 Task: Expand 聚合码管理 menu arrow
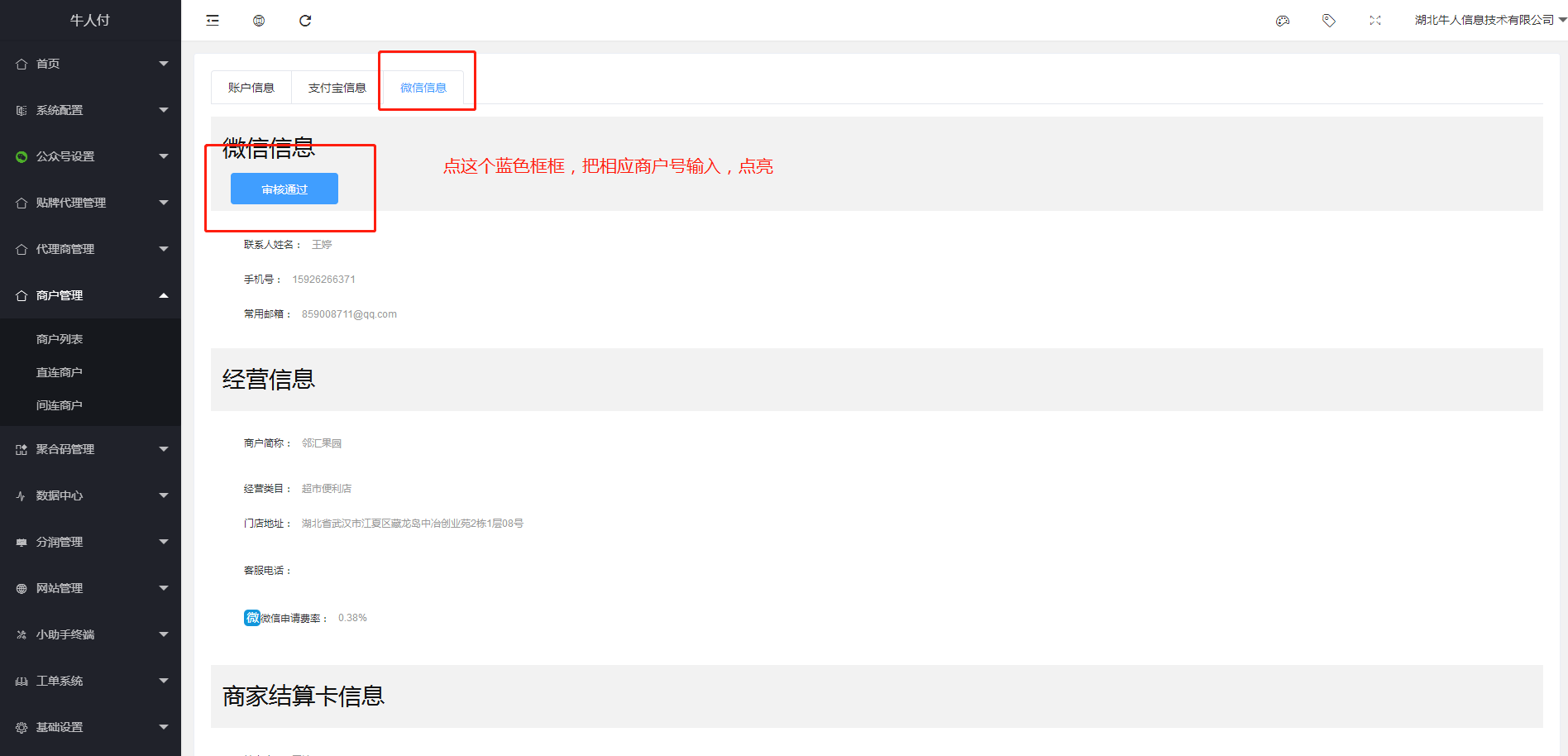coord(164,449)
